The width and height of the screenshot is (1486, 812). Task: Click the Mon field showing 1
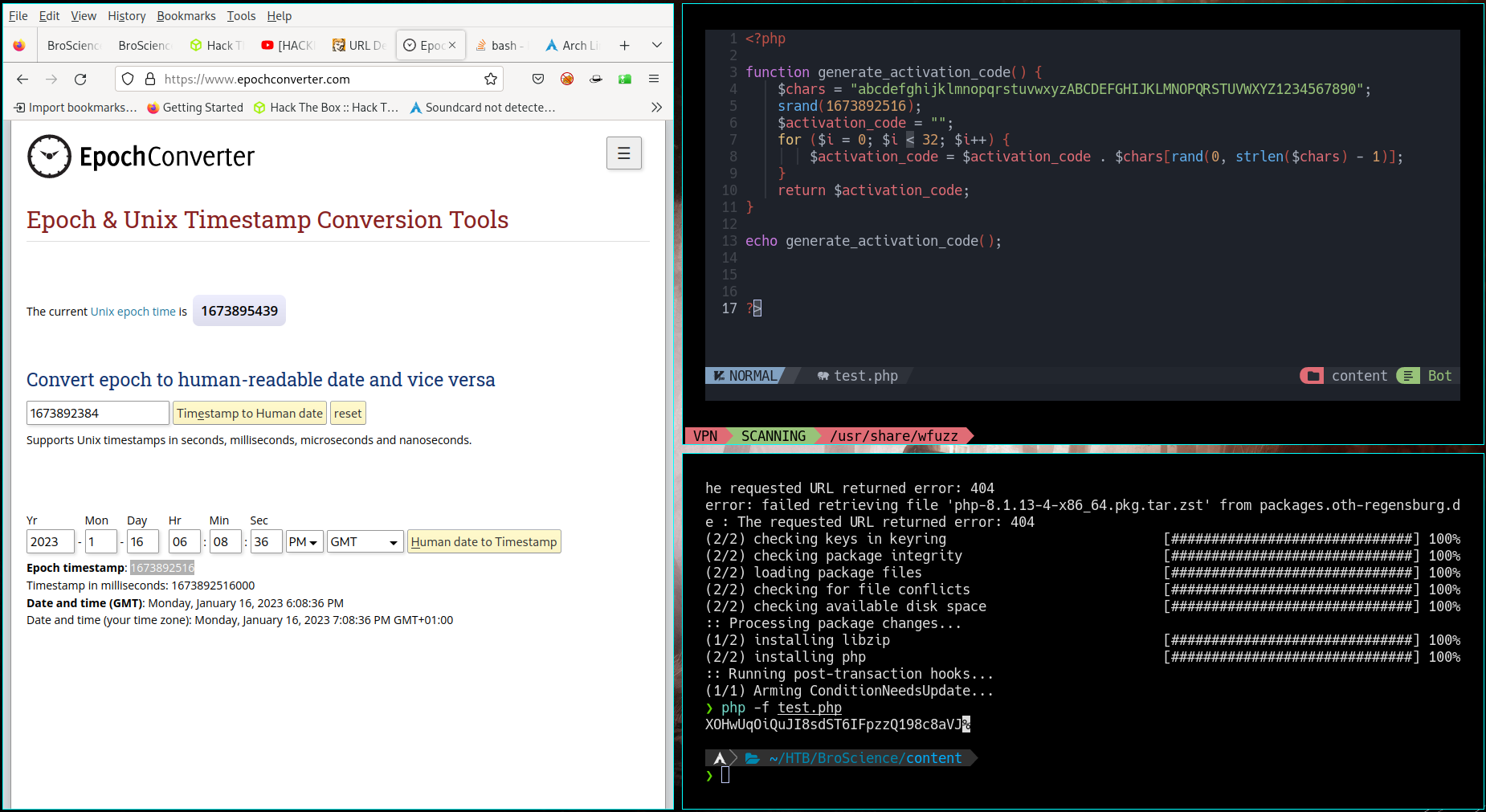(x=101, y=542)
